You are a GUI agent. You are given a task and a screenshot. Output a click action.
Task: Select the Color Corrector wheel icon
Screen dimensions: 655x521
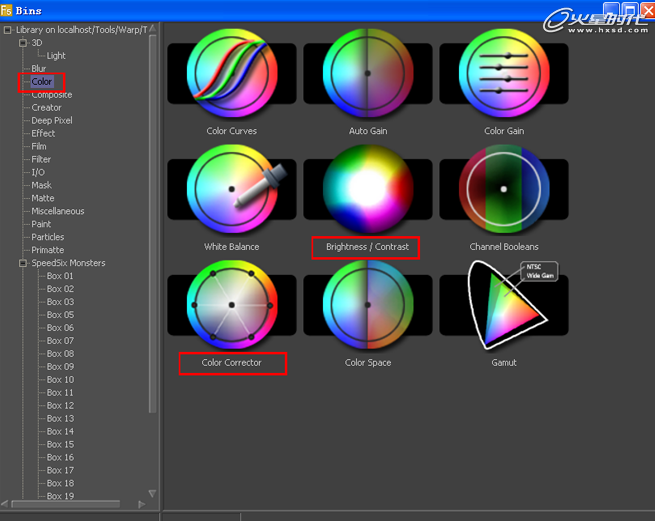coord(232,305)
